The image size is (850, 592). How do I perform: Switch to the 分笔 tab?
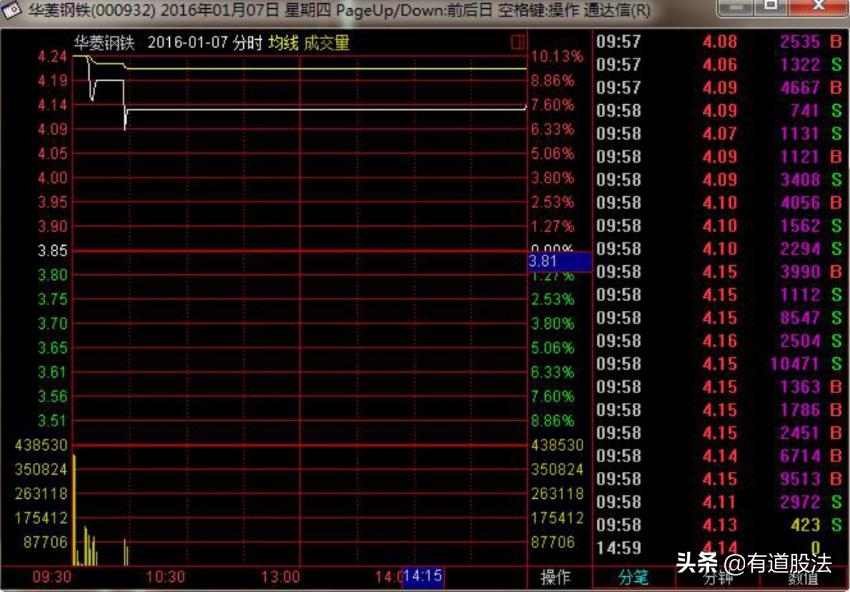point(633,578)
